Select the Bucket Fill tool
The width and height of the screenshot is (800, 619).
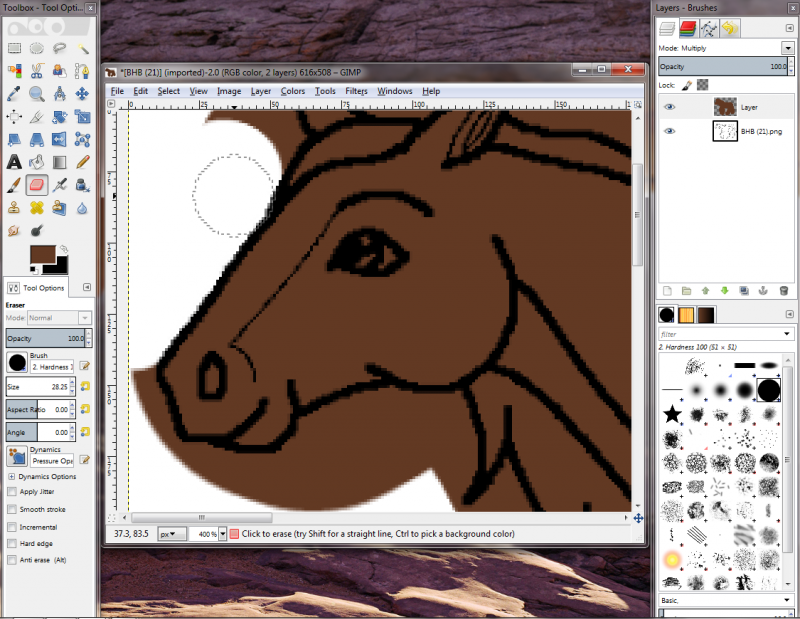pos(37,162)
